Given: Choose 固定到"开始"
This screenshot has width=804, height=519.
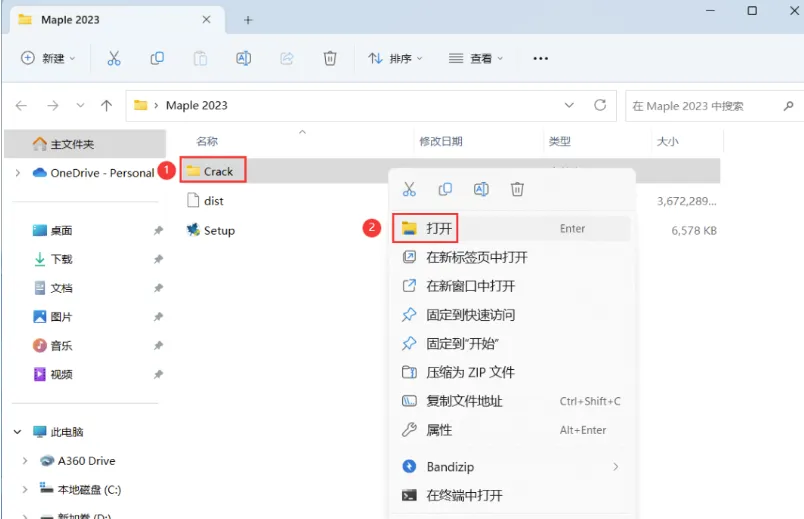Looking at the screenshot, I should [x=511, y=343].
